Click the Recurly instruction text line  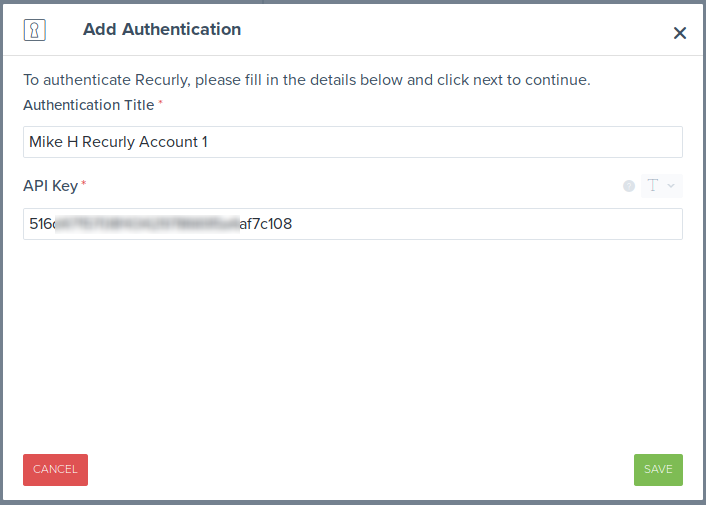307,79
